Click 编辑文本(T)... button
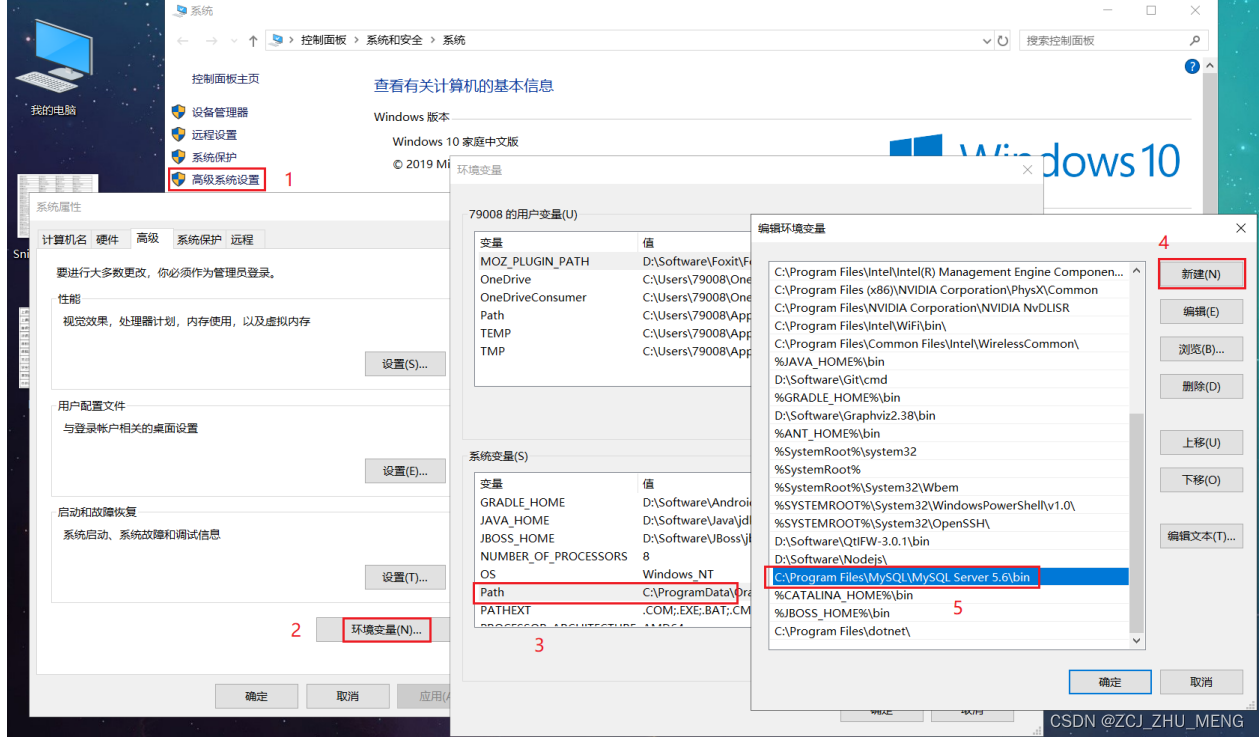 pyautogui.click(x=1201, y=536)
